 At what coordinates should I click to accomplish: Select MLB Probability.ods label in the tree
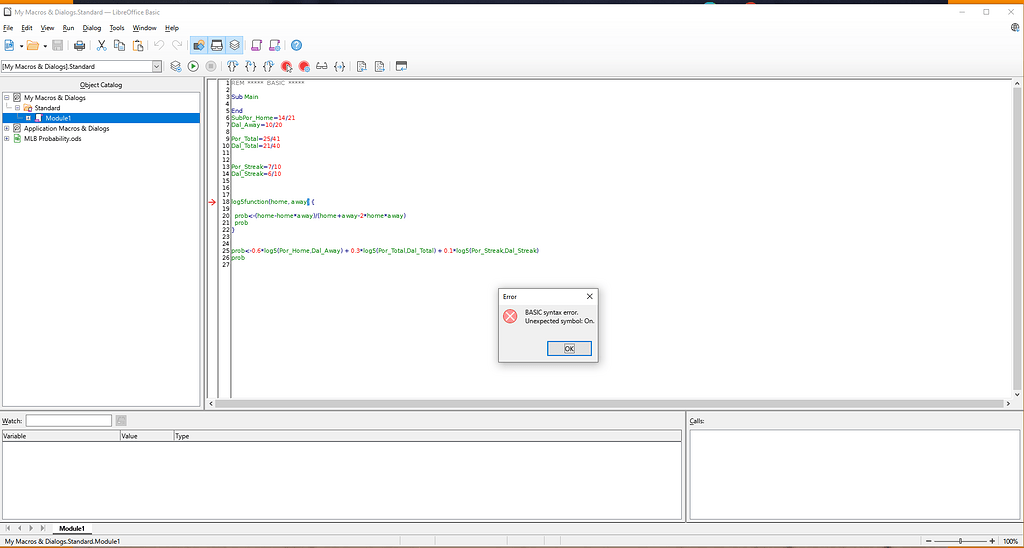coord(53,138)
